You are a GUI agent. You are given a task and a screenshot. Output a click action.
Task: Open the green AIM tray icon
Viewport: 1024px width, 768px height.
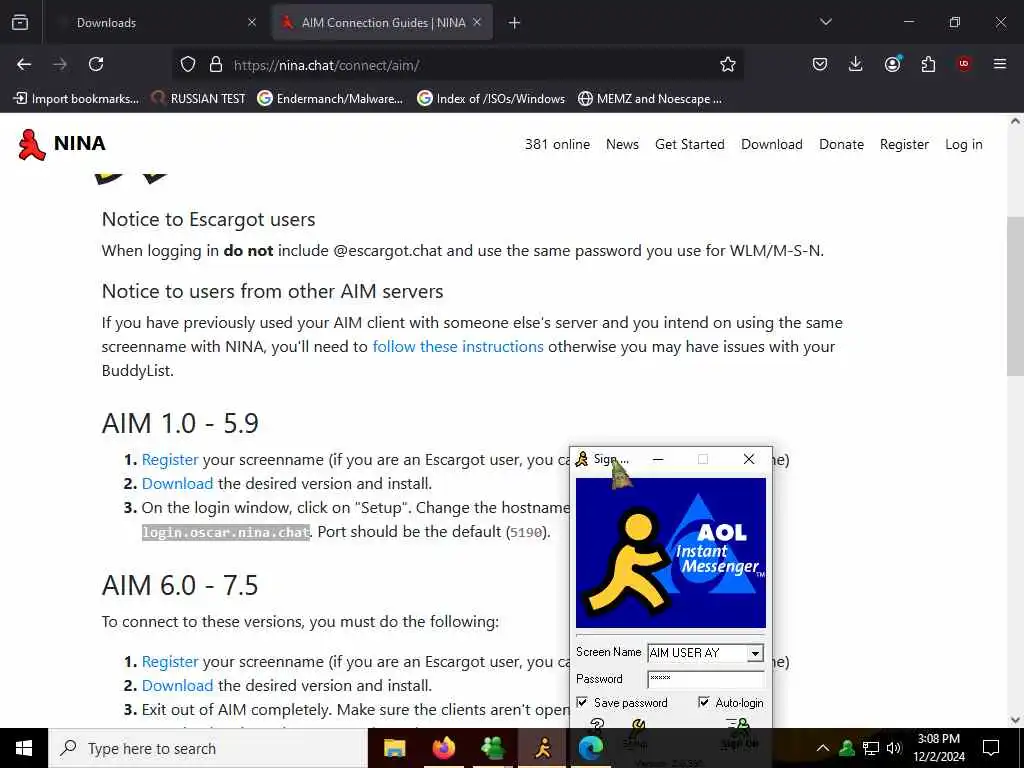pyautogui.click(x=848, y=748)
